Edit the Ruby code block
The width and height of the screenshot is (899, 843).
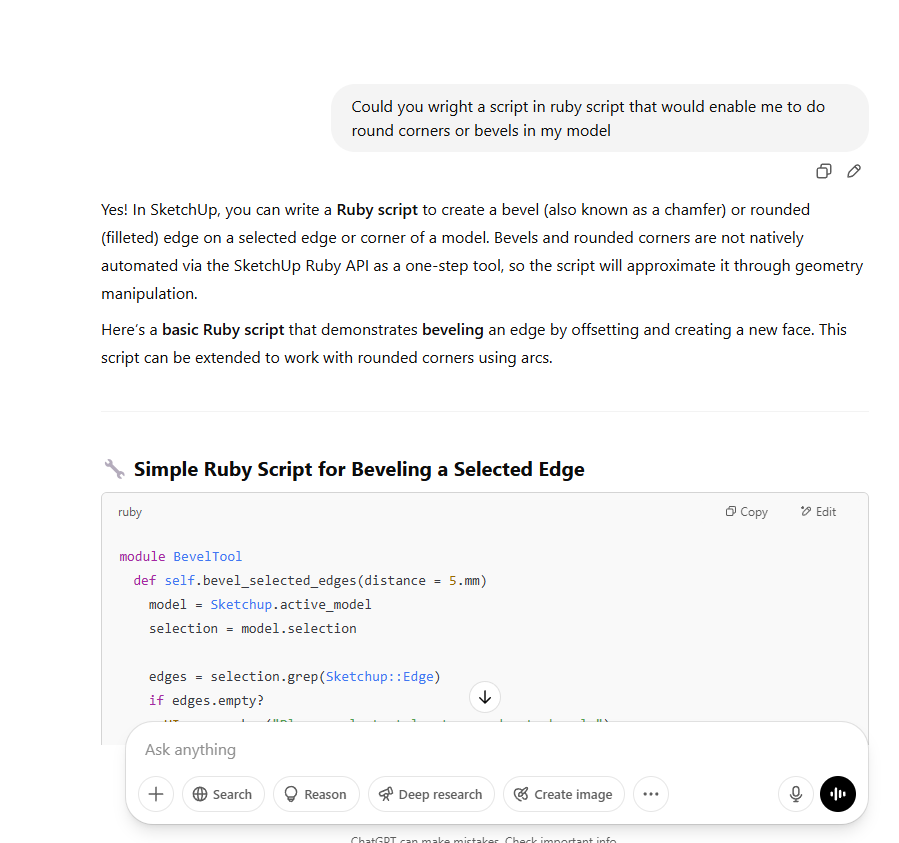click(x=818, y=512)
